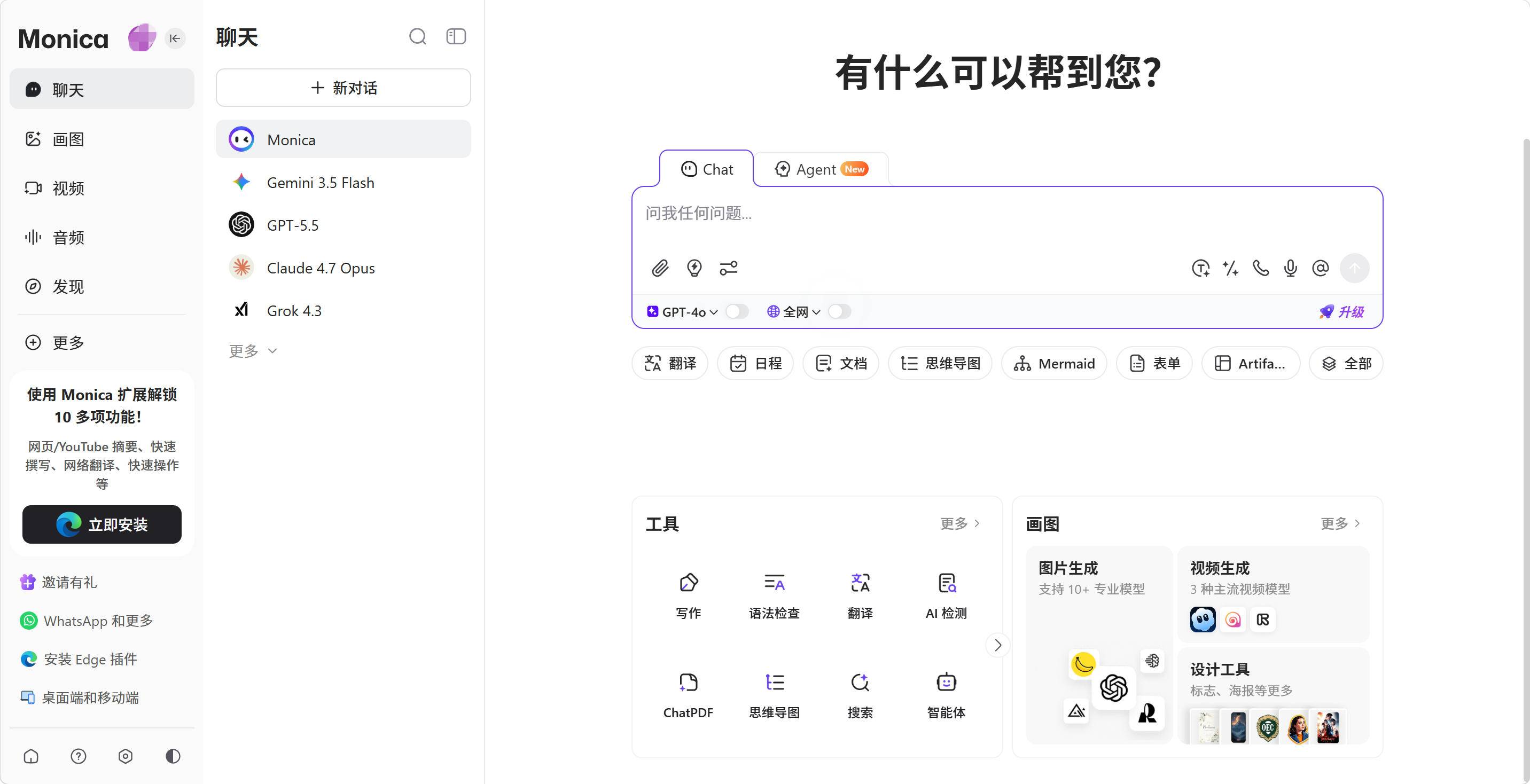Open the AI 检测 tool

click(946, 597)
